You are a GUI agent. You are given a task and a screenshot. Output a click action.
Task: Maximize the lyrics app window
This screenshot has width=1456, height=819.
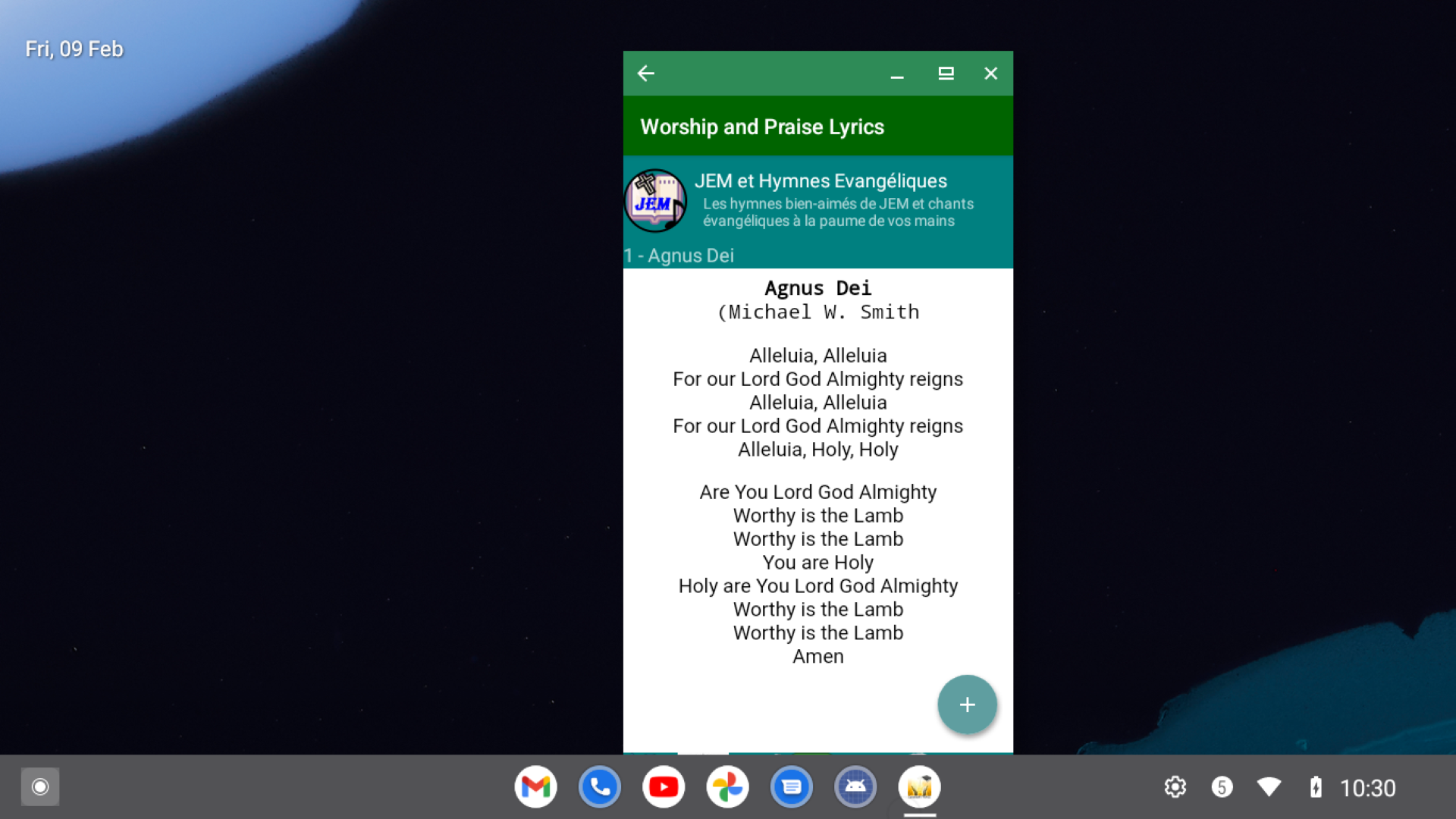946,74
